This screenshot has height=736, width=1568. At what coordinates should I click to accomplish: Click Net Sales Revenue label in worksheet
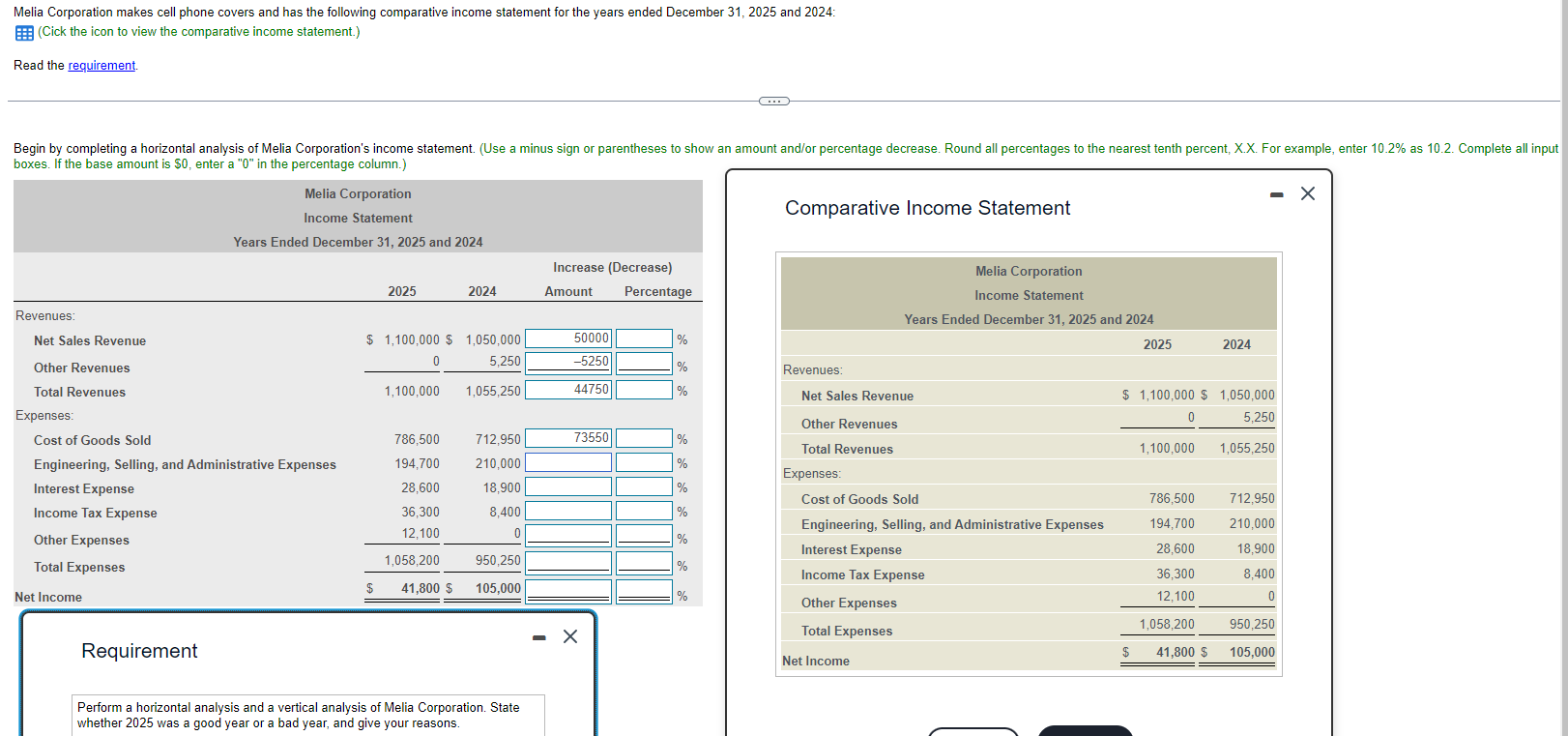pyautogui.click(x=90, y=340)
